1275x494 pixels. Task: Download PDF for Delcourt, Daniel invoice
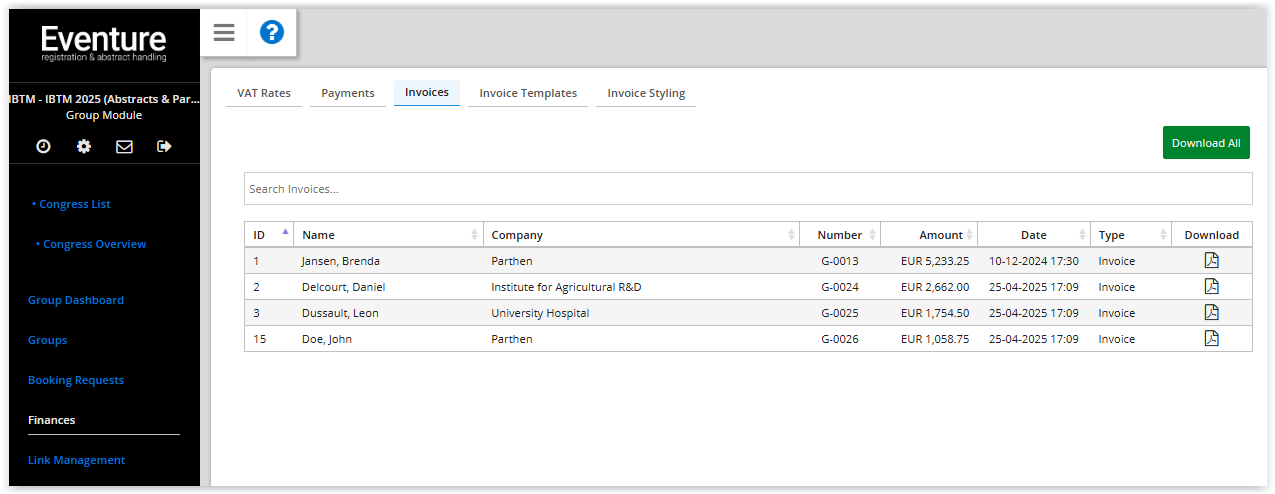click(x=1211, y=287)
